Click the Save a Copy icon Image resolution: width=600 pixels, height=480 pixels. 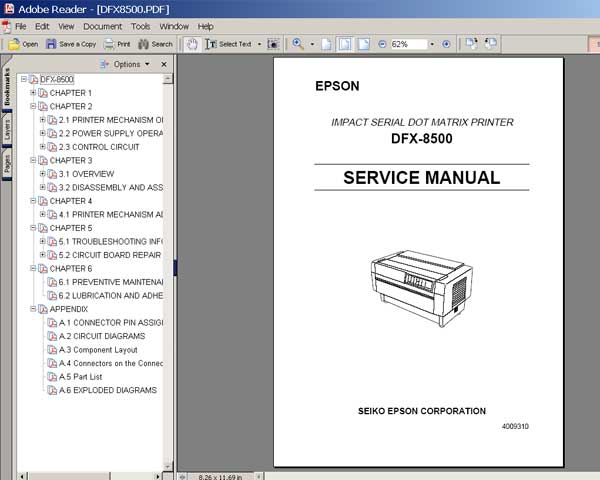click(x=51, y=44)
